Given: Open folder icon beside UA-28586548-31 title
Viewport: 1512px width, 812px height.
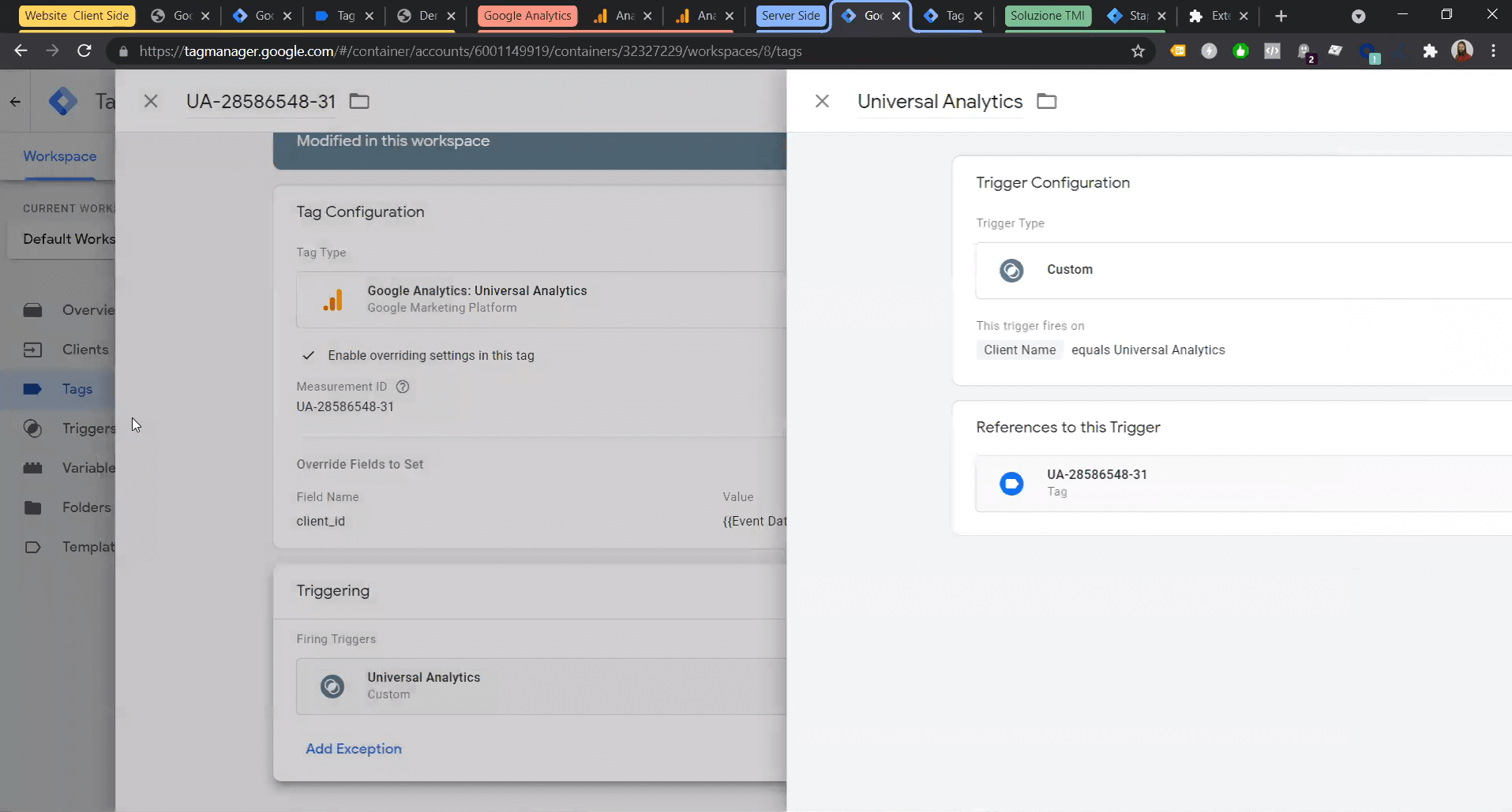Looking at the screenshot, I should [359, 101].
